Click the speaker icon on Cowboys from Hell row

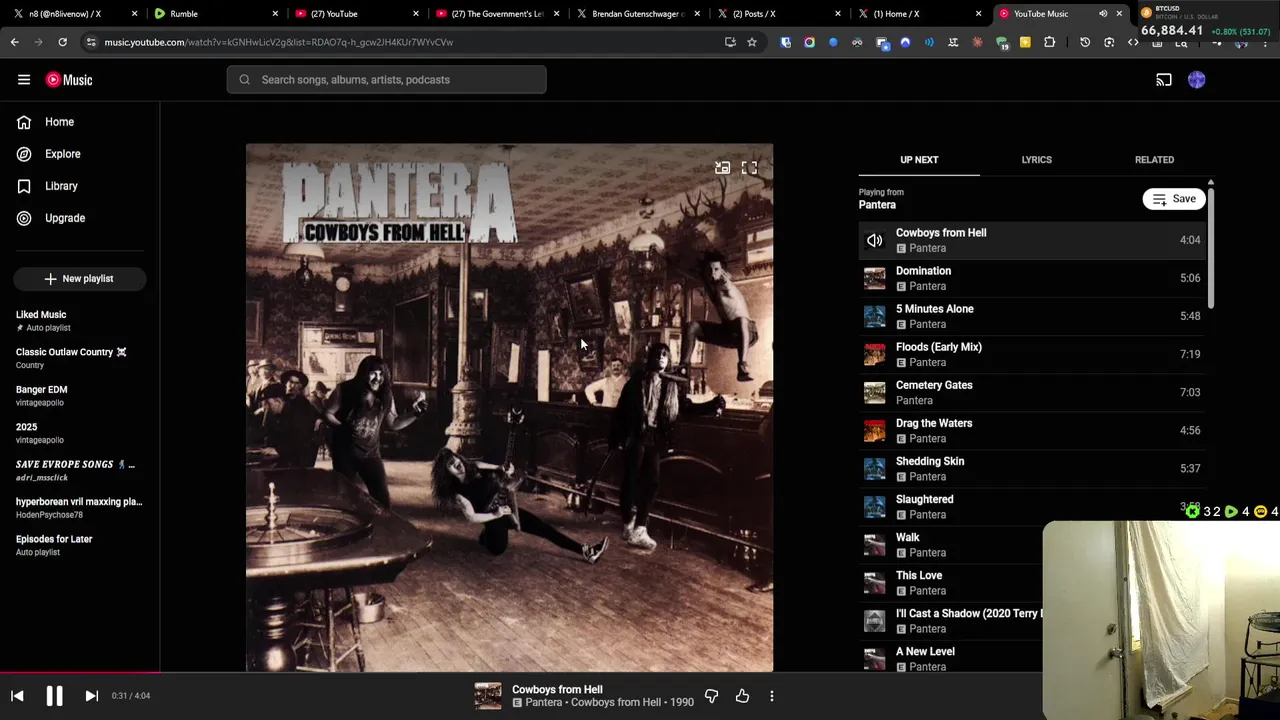(875, 240)
